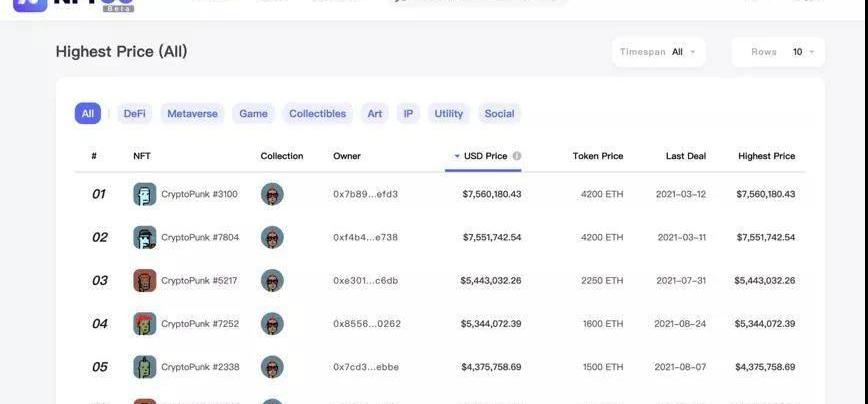The width and height of the screenshot is (868, 404).
Task: Select the All category filter
Action: (x=88, y=114)
